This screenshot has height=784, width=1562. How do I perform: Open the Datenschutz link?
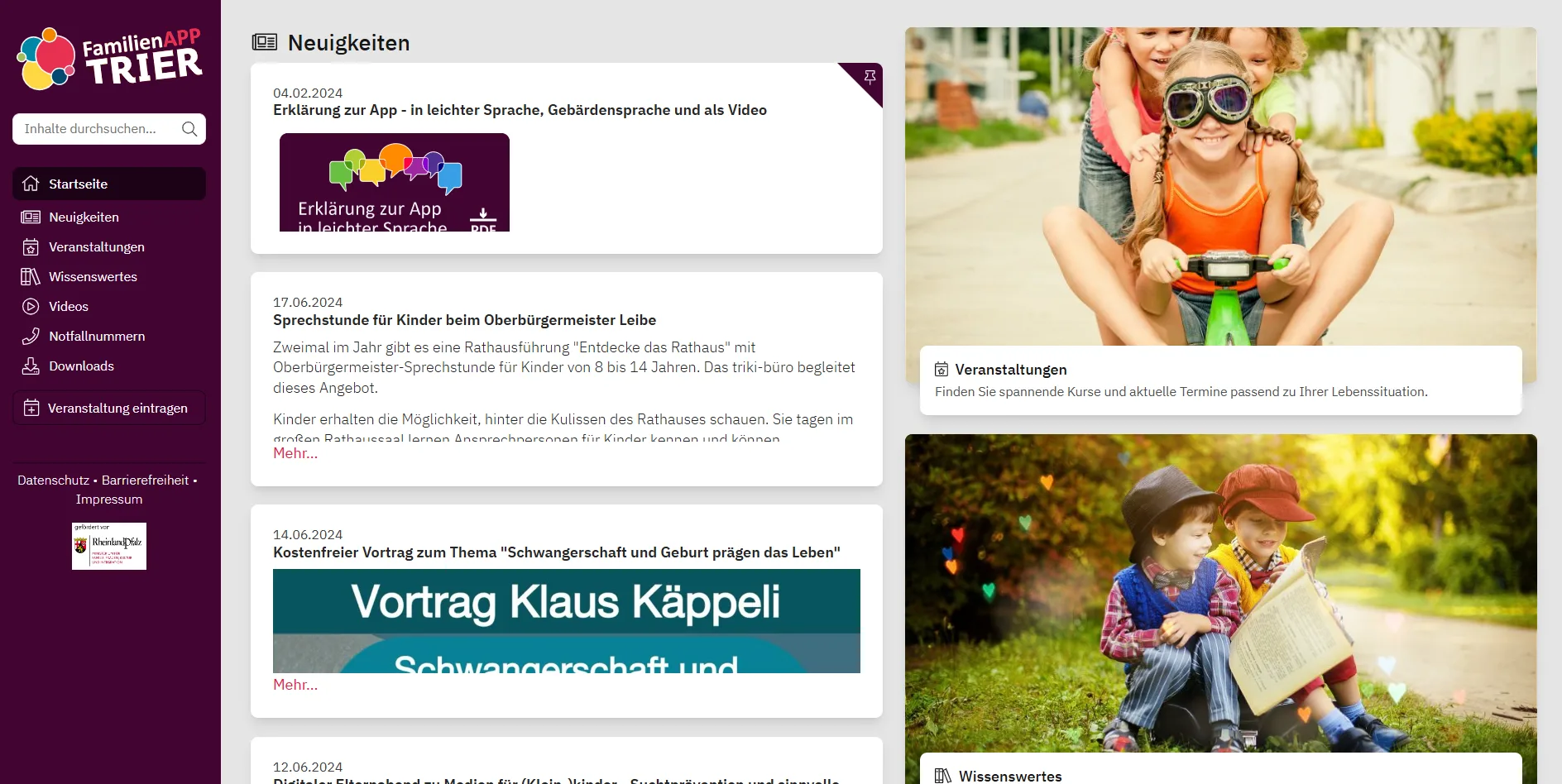53,480
